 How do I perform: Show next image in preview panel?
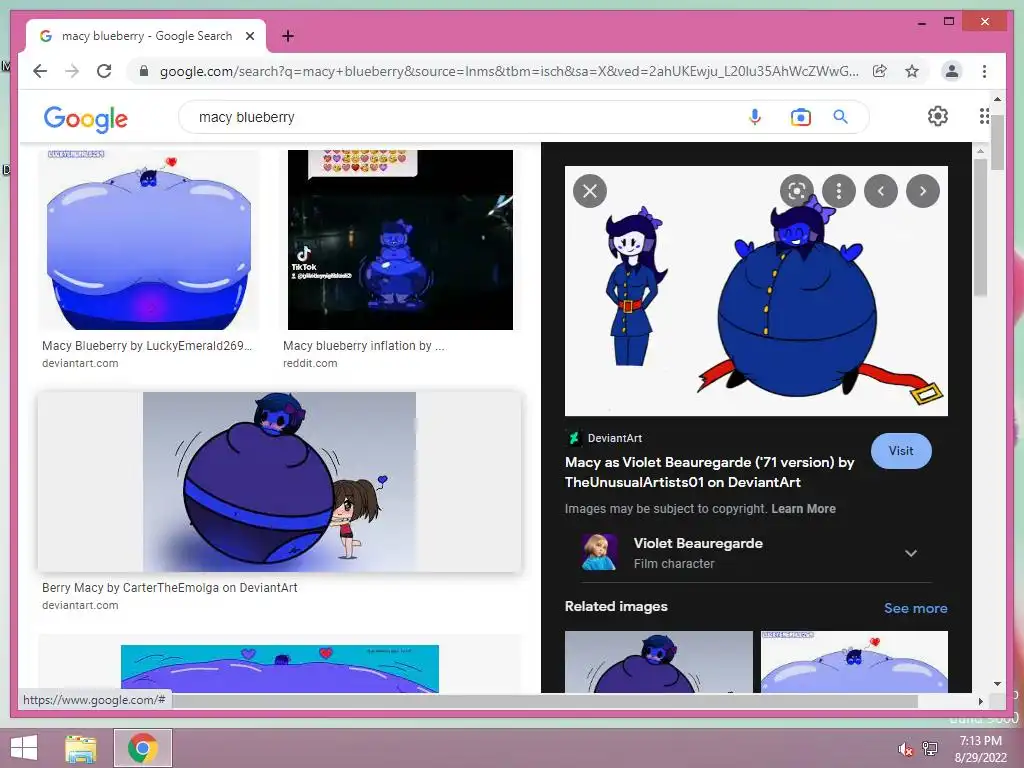[x=923, y=191]
